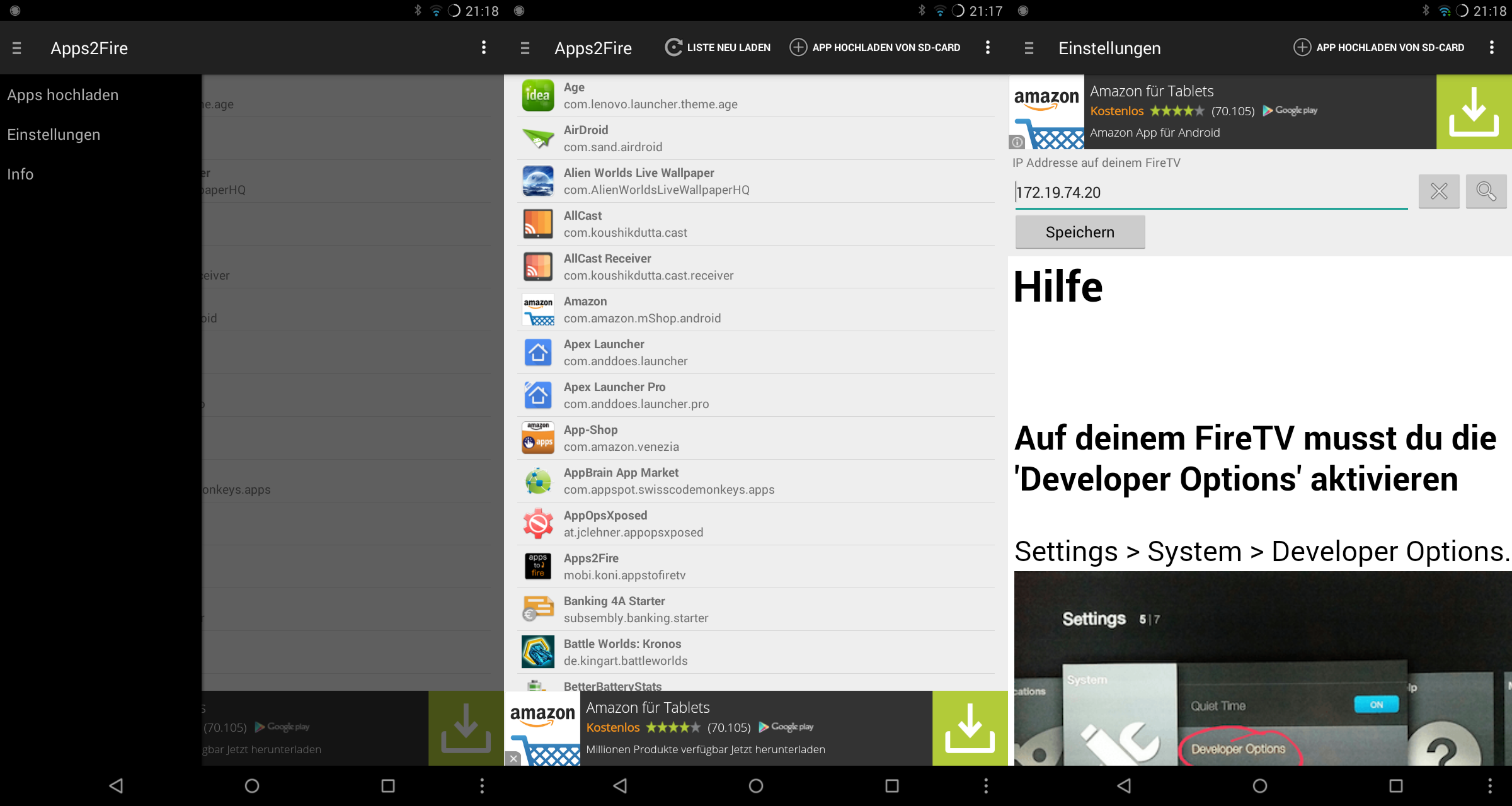Select the Apps2Fire app icon in list

coord(538,567)
